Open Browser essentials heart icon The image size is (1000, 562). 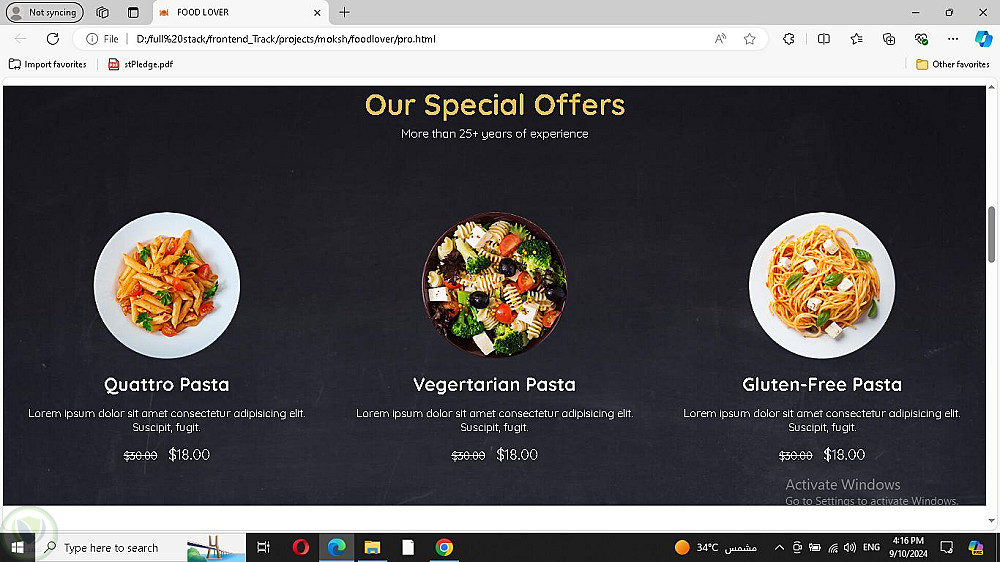click(x=921, y=39)
